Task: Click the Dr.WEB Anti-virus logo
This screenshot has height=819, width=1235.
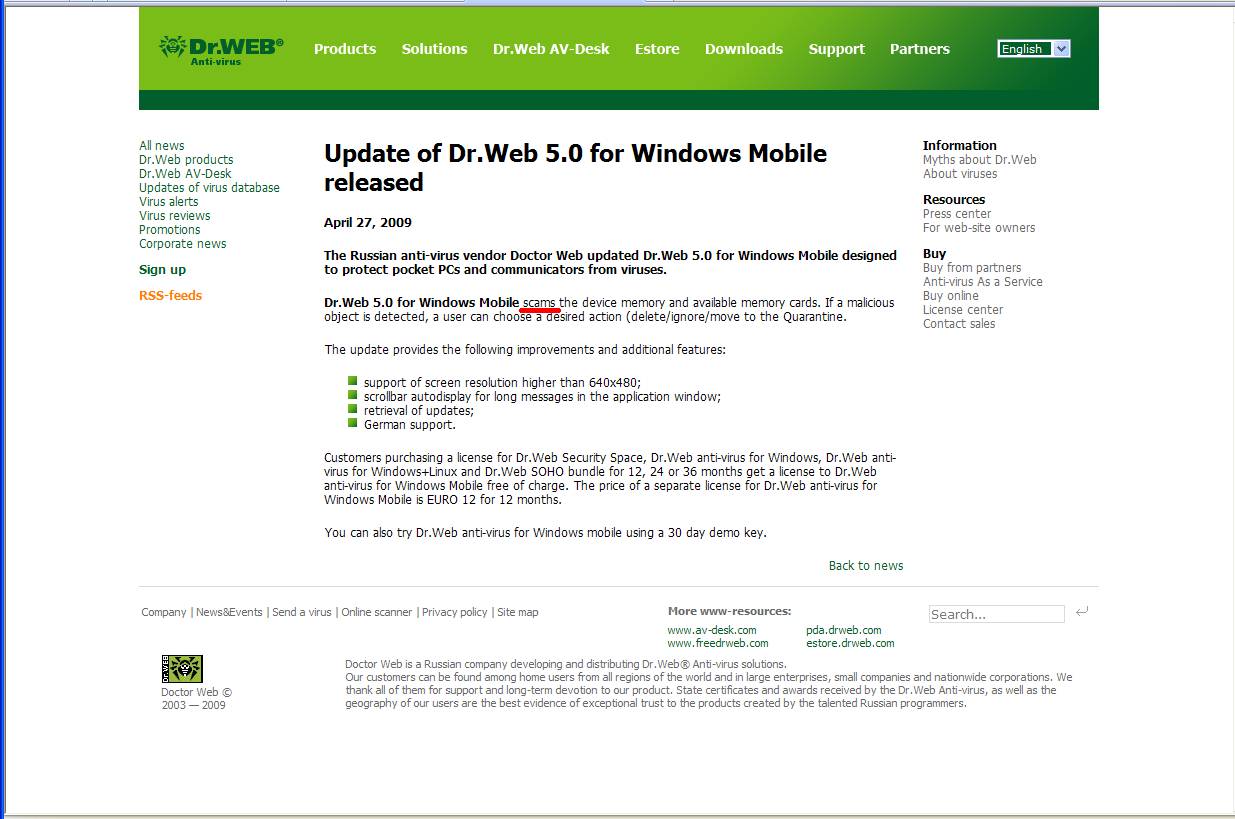Action: [x=221, y=50]
